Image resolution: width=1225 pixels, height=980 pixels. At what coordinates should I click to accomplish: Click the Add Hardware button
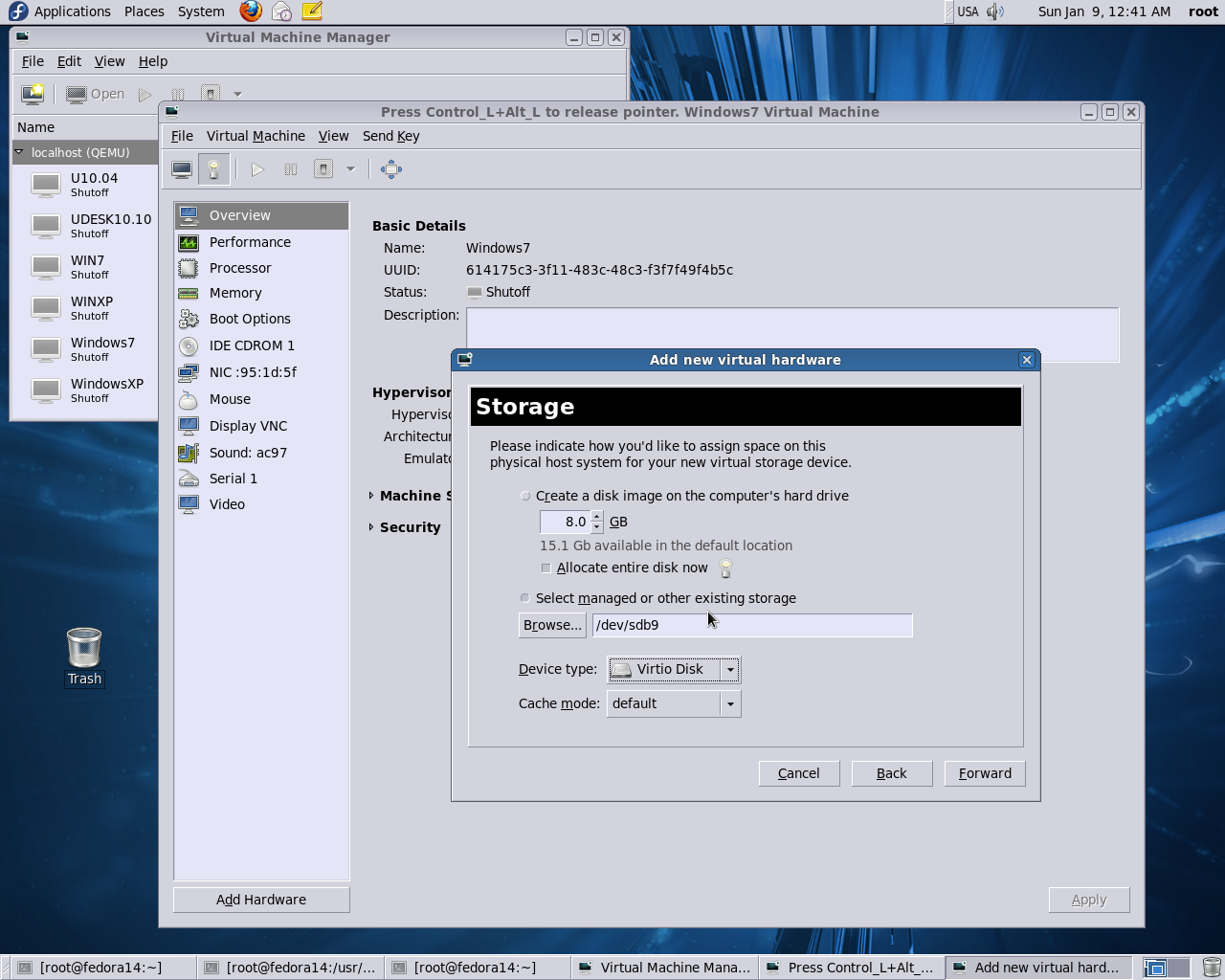[x=261, y=900]
